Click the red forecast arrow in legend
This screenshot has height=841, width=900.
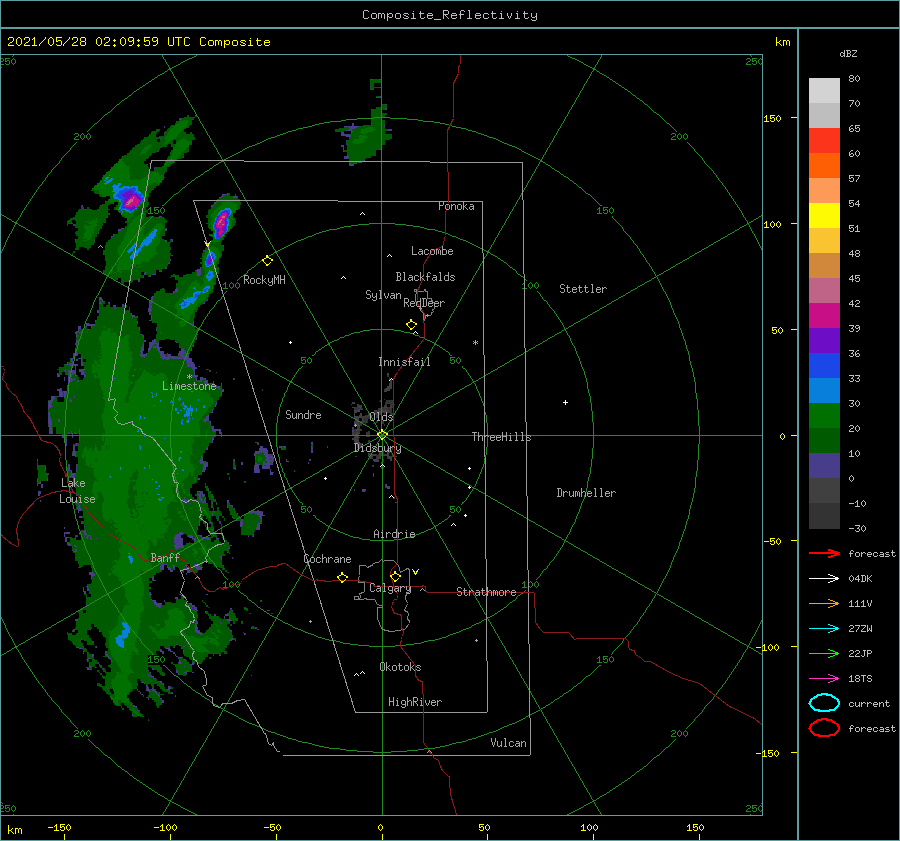[824, 553]
